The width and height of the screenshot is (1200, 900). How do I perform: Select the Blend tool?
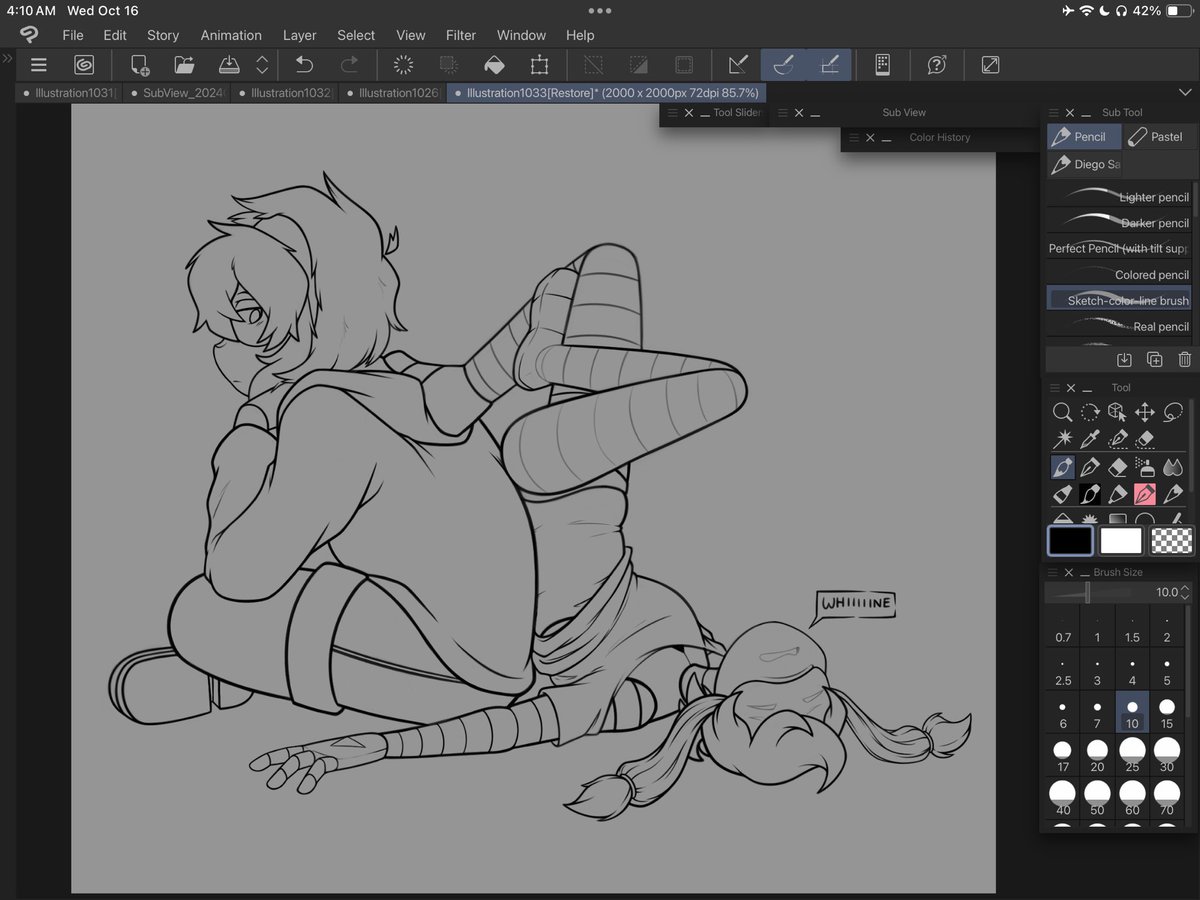[x=1173, y=467]
